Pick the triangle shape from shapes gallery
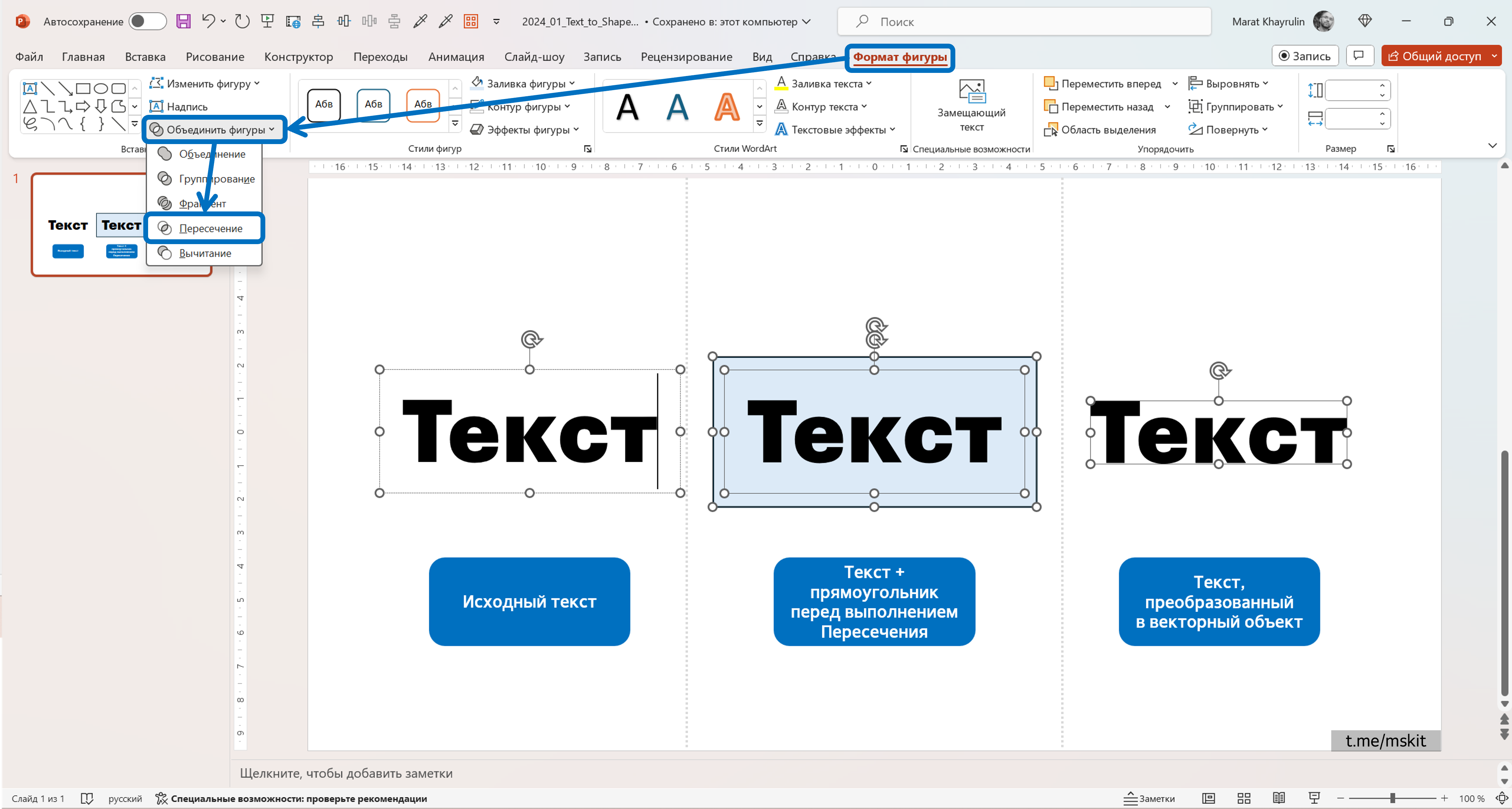The image size is (1512, 809). 30,106
